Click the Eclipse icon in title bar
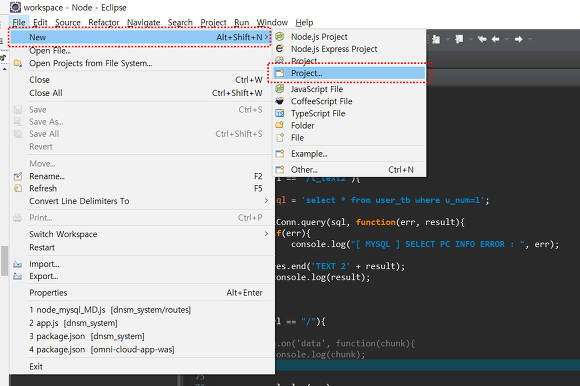This screenshot has width=580, height=386. pyautogui.click(x=15, y=7)
